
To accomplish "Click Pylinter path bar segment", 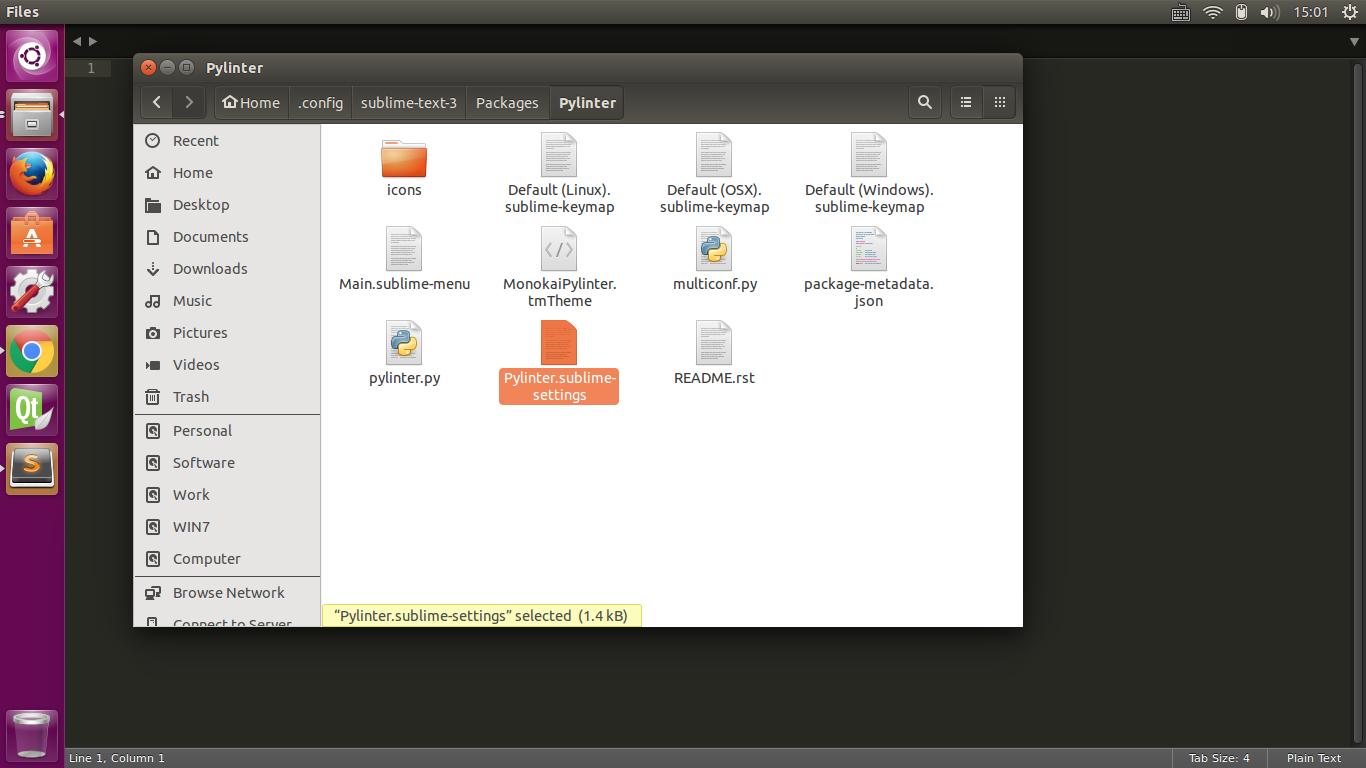I will [587, 102].
